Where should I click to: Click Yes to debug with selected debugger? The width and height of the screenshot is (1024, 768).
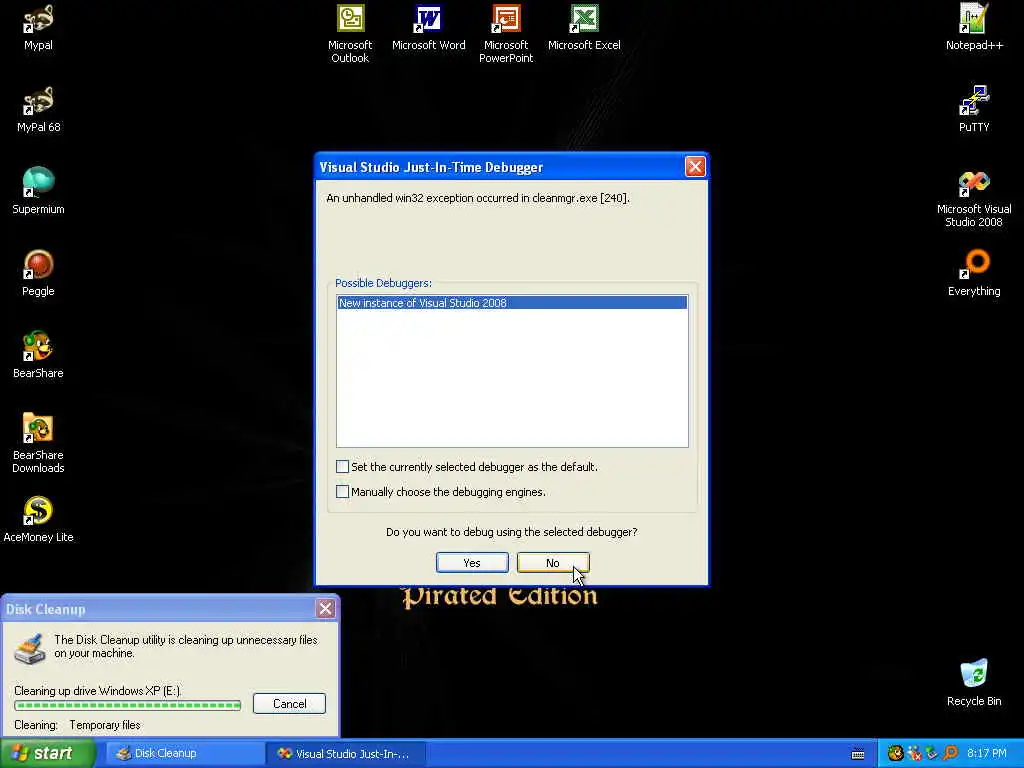point(472,563)
